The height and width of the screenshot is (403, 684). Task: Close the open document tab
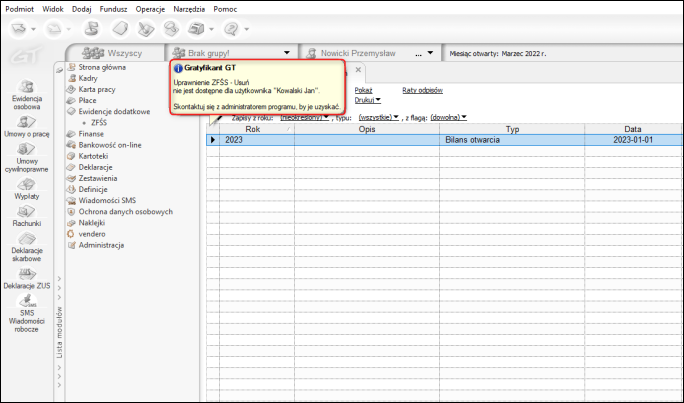pos(358,69)
